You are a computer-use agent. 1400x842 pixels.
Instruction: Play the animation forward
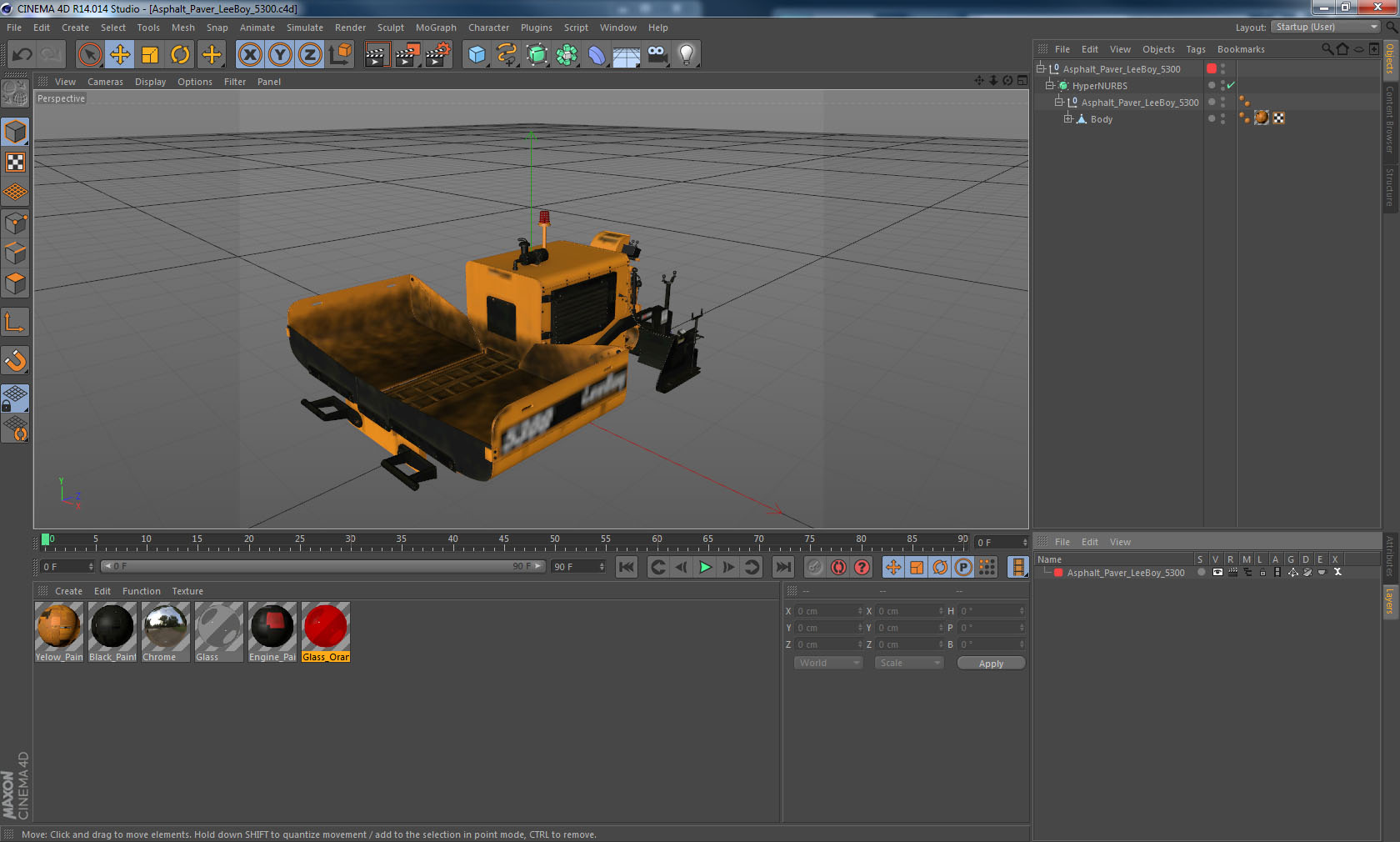[x=705, y=567]
